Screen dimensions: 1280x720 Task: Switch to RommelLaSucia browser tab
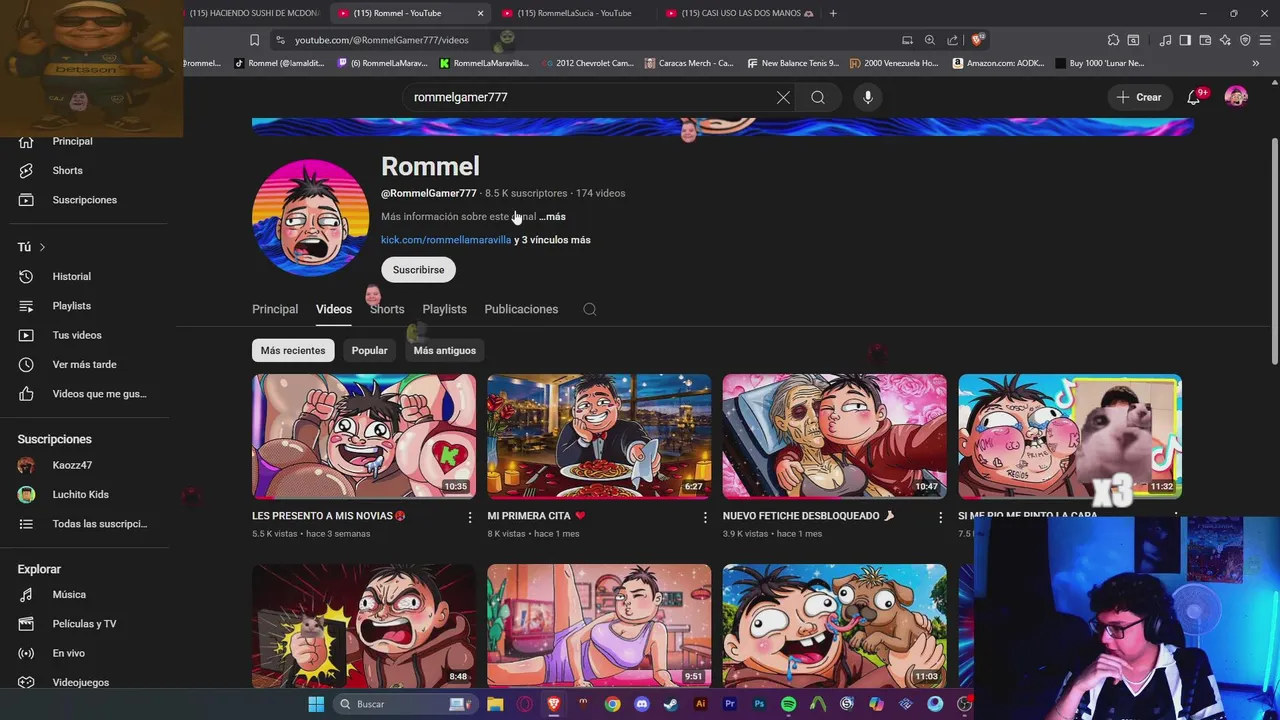pos(573,13)
